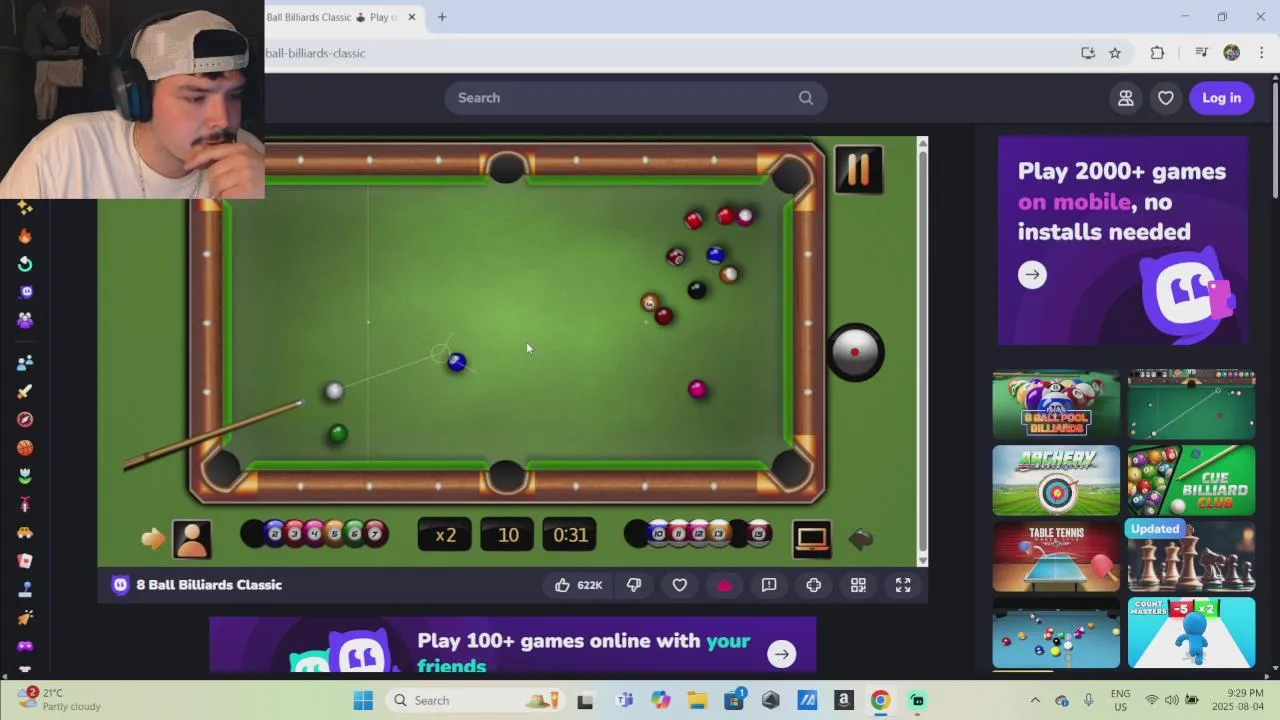Open Chrome three-dot menu

(x=1261, y=53)
